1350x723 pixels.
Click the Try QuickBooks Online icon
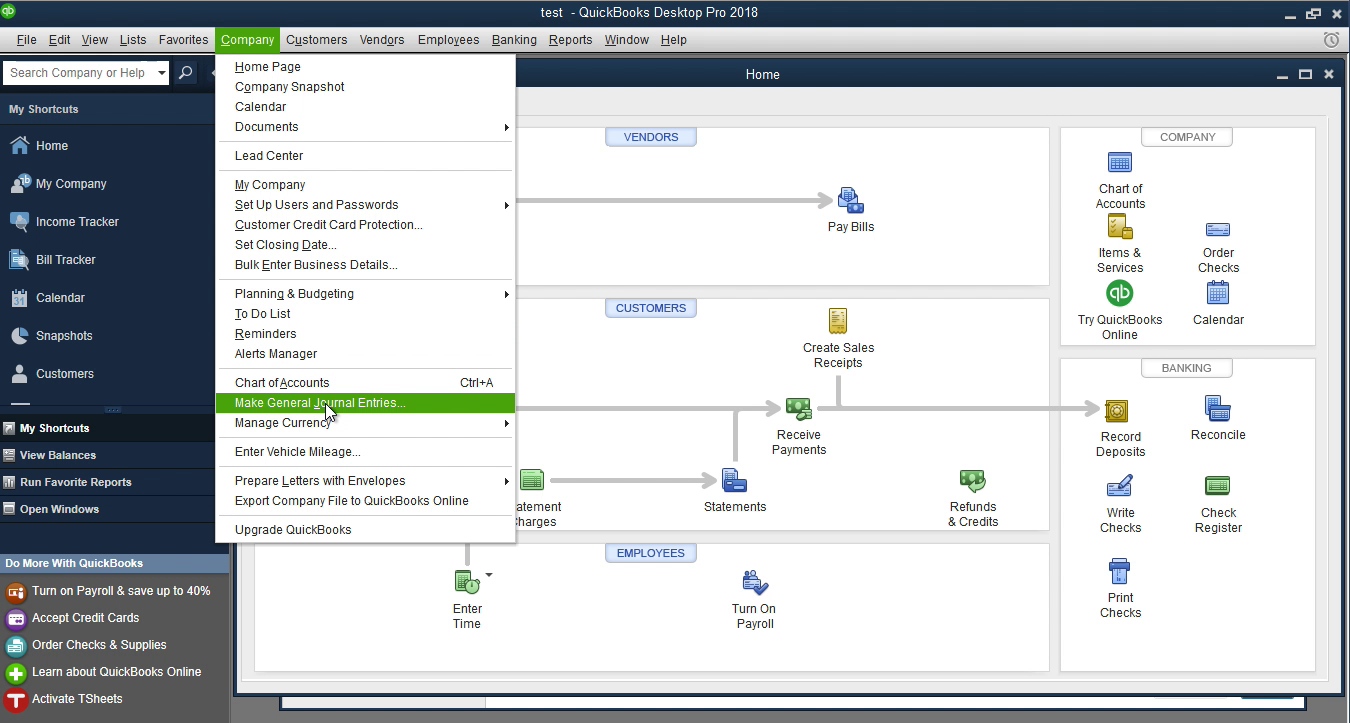1119,293
